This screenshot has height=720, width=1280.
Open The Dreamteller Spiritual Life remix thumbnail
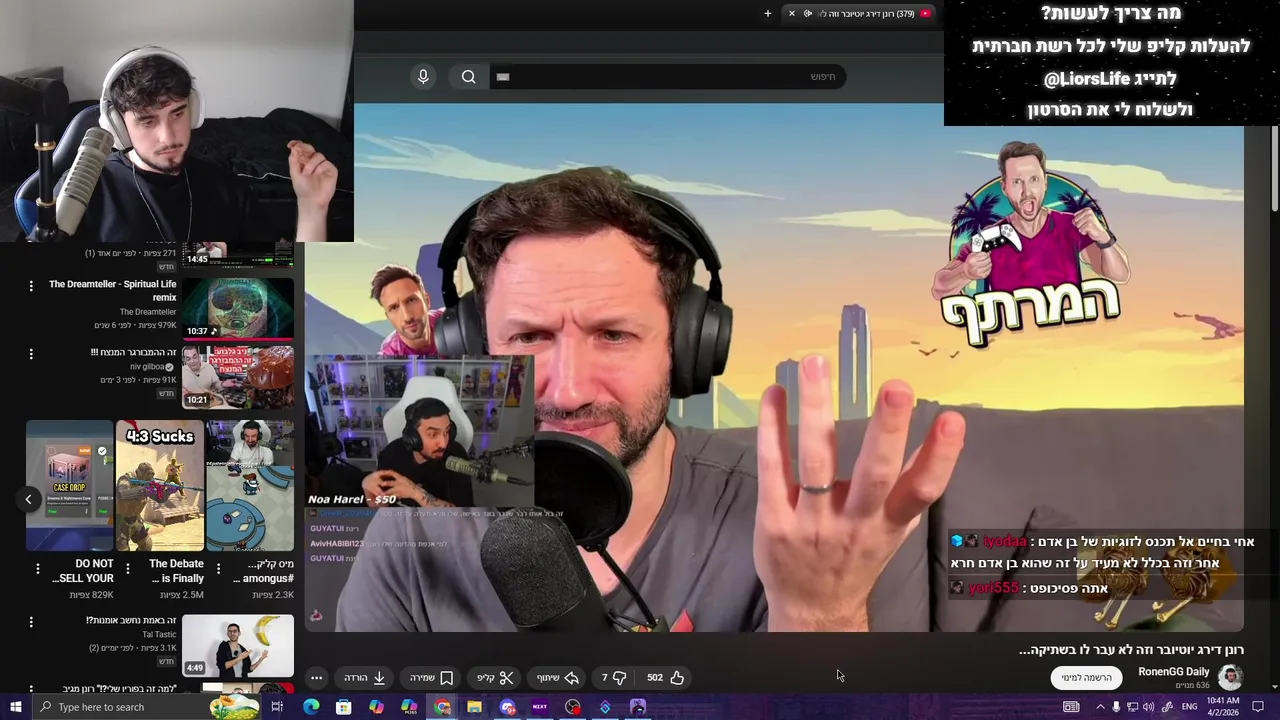click(238, 309)
